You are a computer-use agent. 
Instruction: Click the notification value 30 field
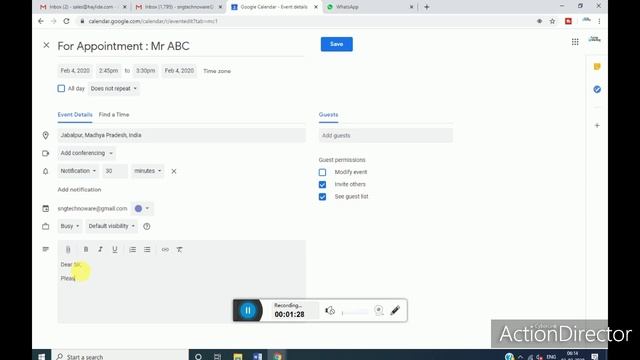point(115,171)
